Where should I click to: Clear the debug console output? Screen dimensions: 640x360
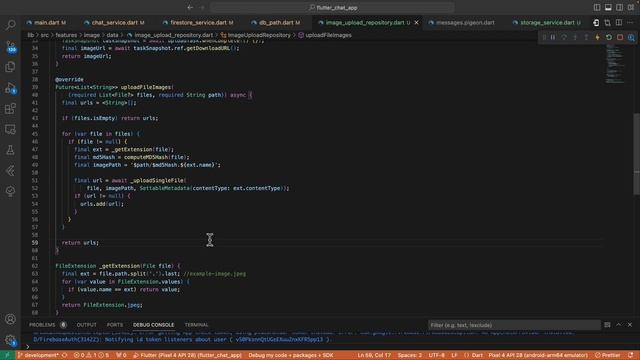click(607, 324)
